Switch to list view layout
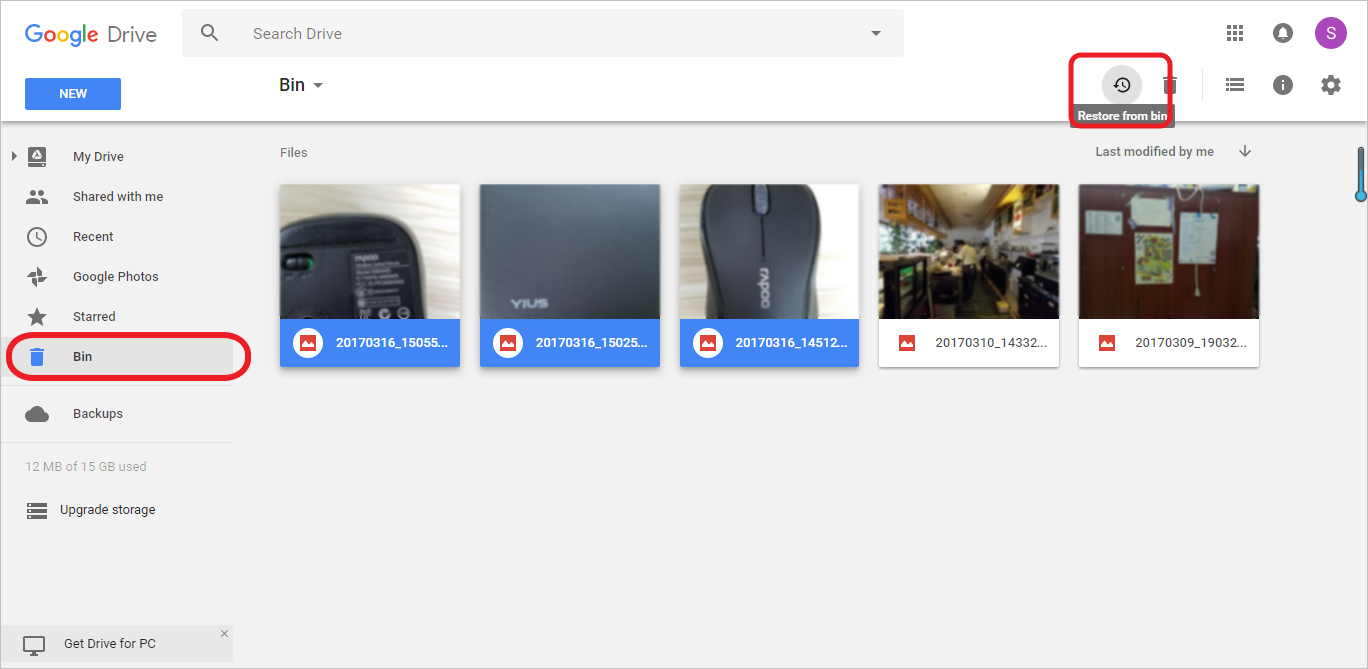Screen dimensions: 1368x669 pyautogui.click(x=1235, y=85)
